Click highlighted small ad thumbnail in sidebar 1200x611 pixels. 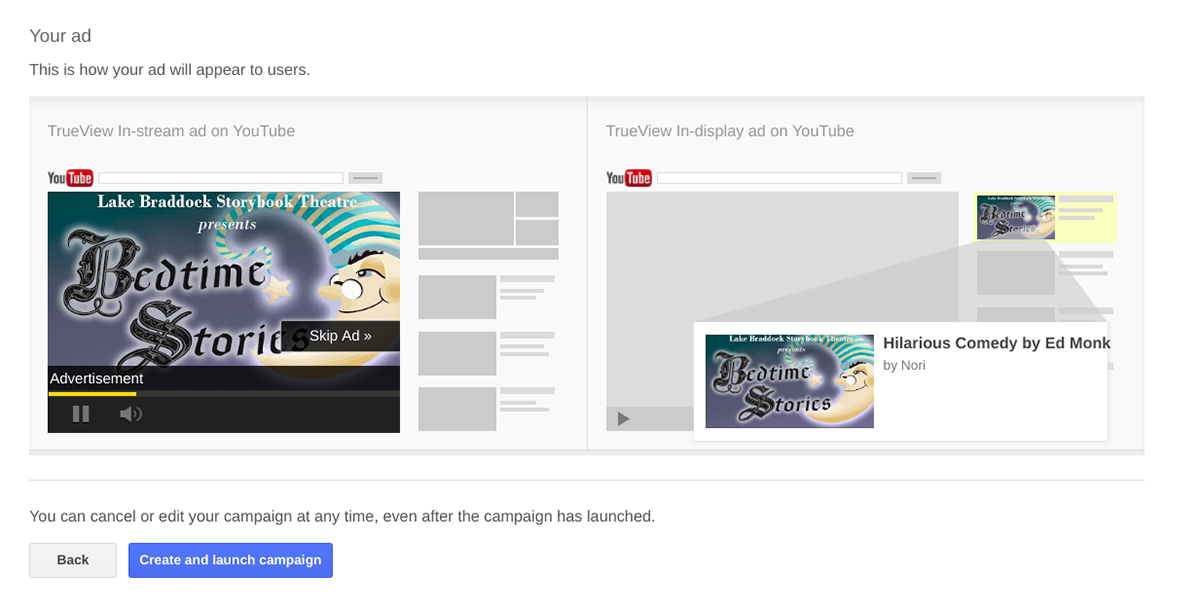pyautogui.click(x=1016, y=217)
